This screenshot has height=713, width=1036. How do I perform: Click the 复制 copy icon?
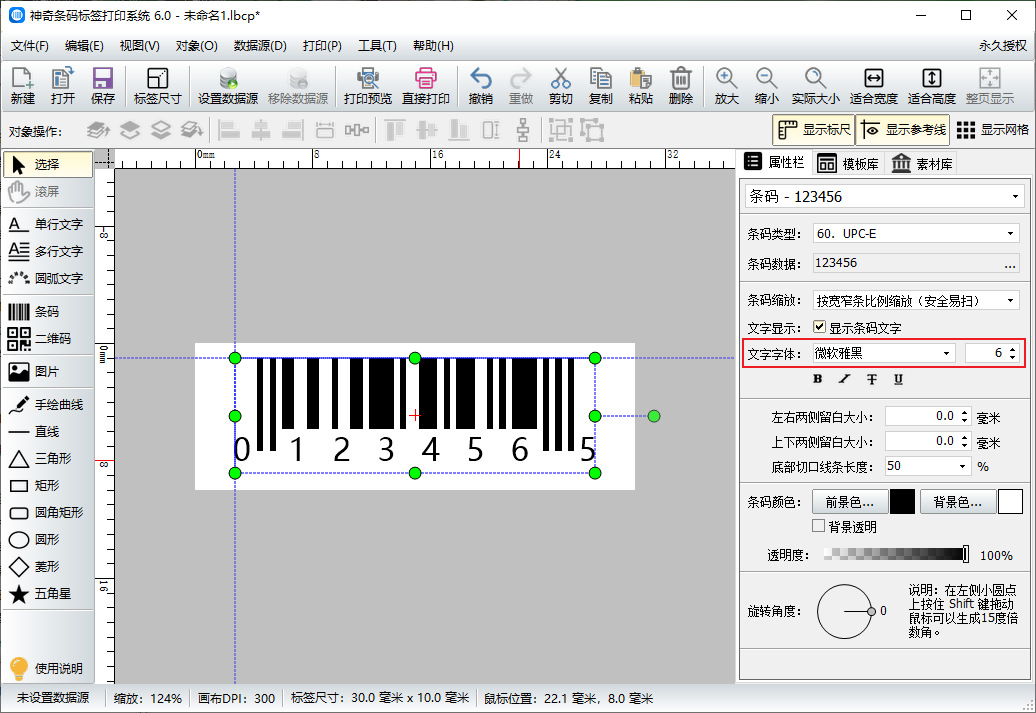tap(601, 86)
